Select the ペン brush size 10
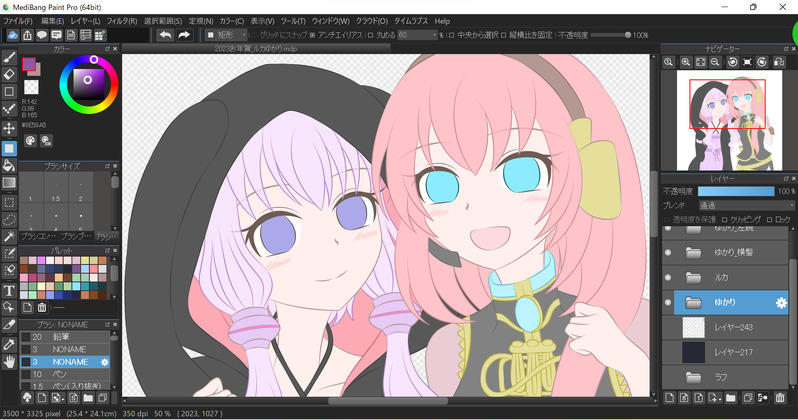 coord(65,374)
